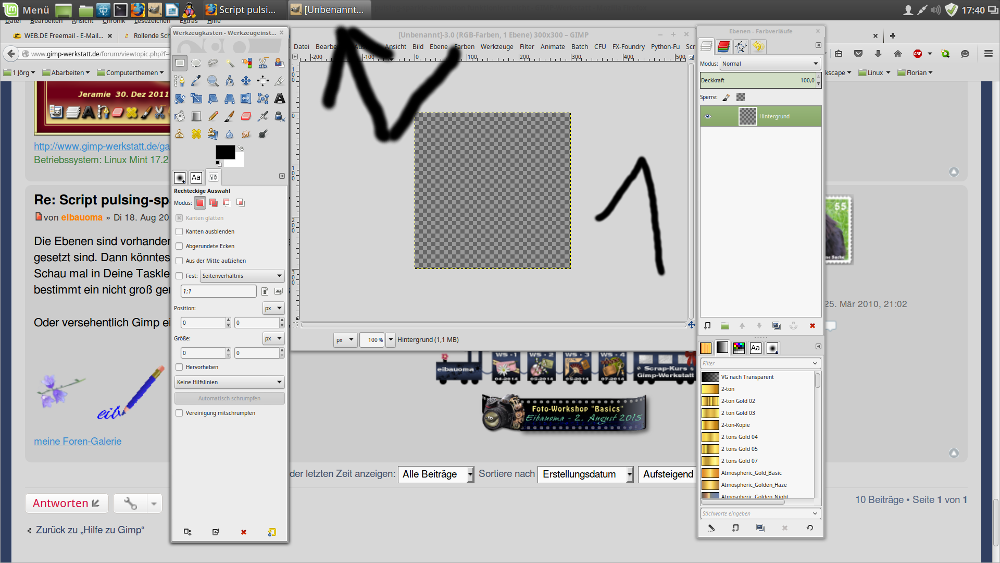Screen dimensions: 1000x563
Task: Select the Blend gradient tool
Action: [196, 115]
